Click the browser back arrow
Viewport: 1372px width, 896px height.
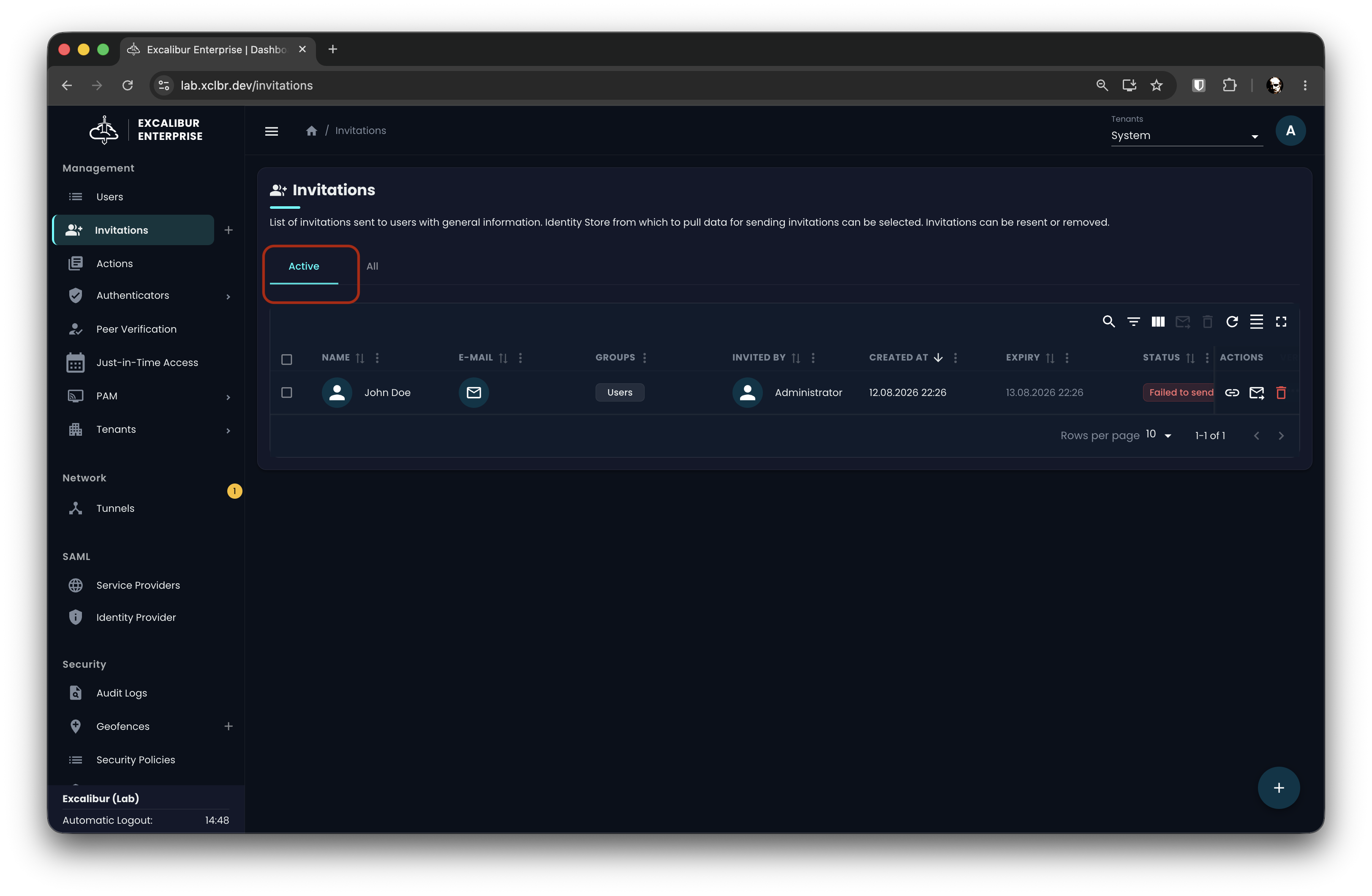click(x=67, y=85)
